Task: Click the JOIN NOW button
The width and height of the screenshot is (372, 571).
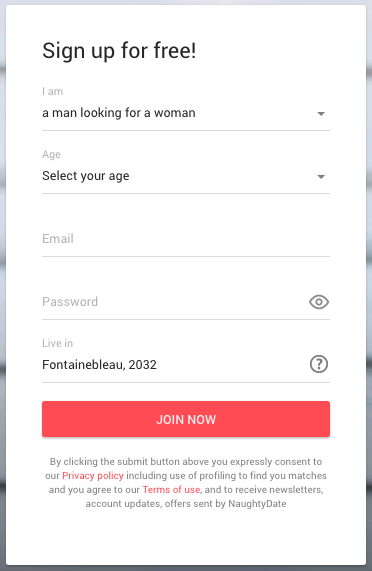Action: point(186,419)
